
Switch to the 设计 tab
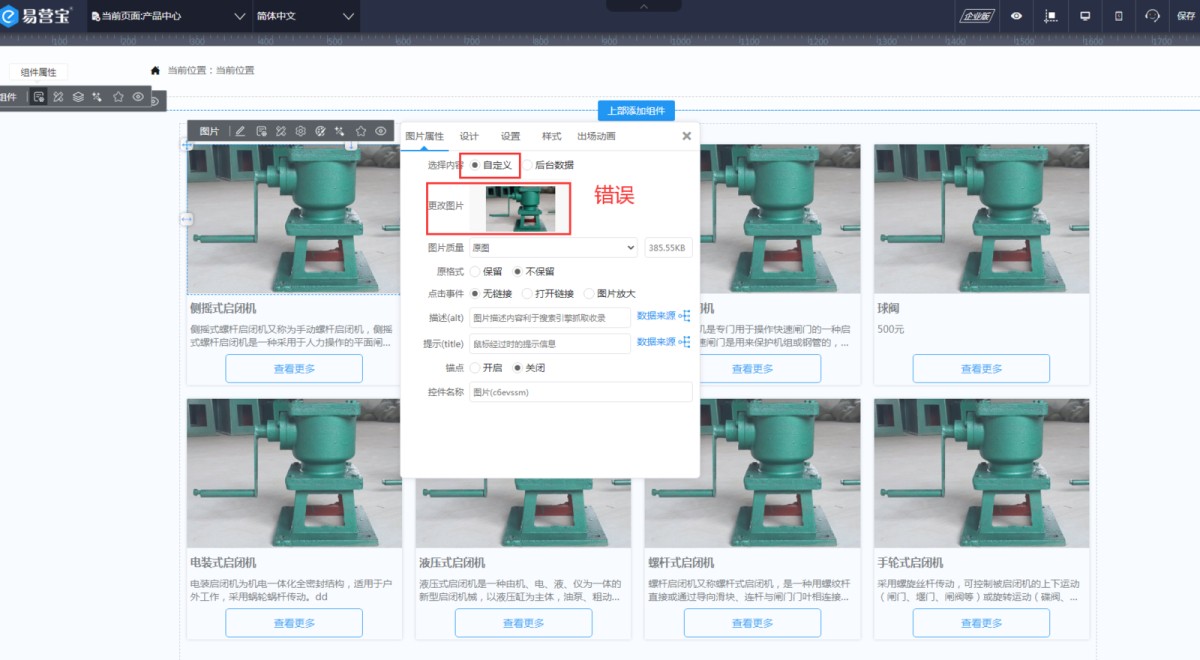click(469, 136)
